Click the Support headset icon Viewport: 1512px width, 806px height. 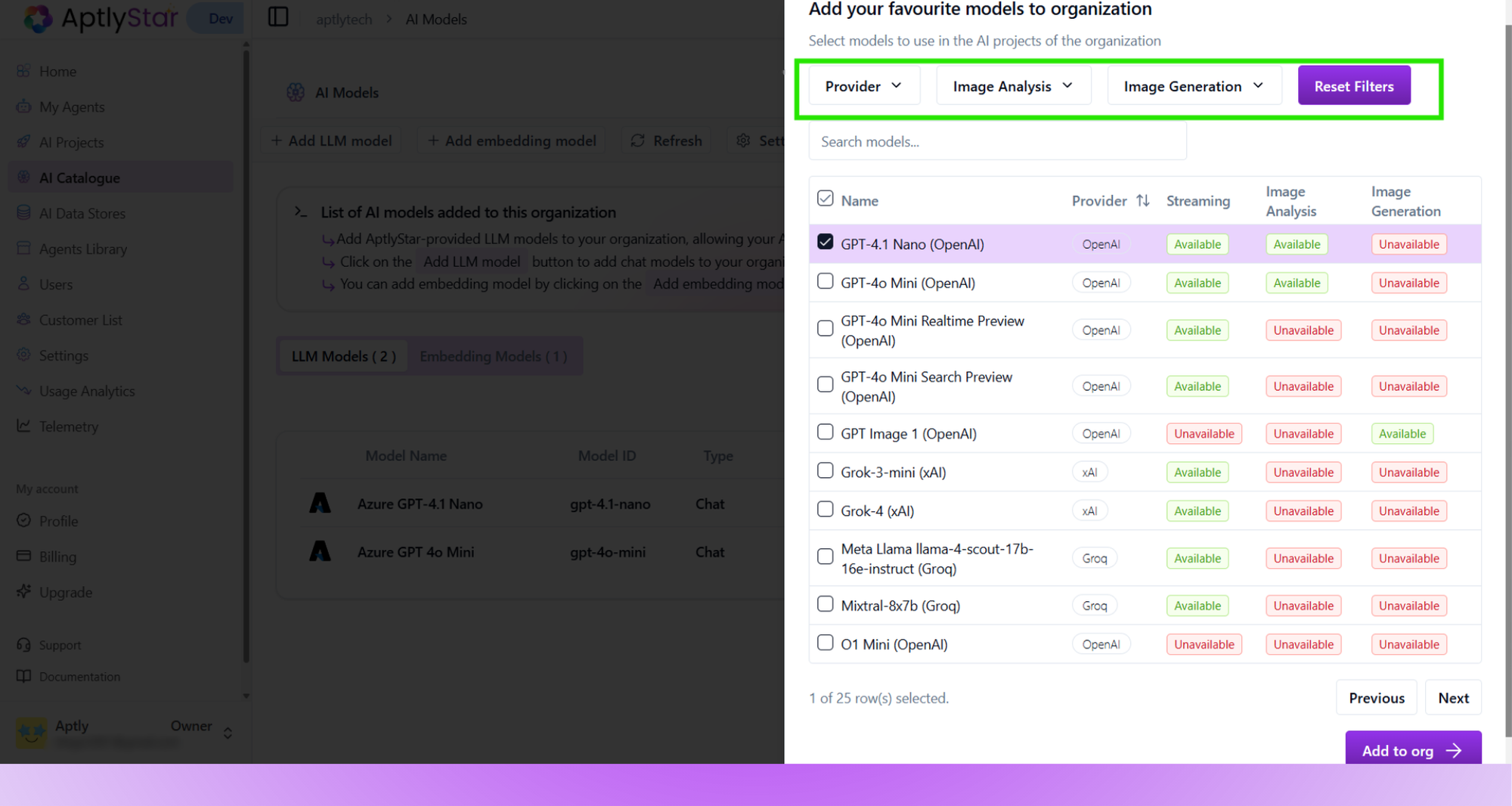tap(24, 644)
